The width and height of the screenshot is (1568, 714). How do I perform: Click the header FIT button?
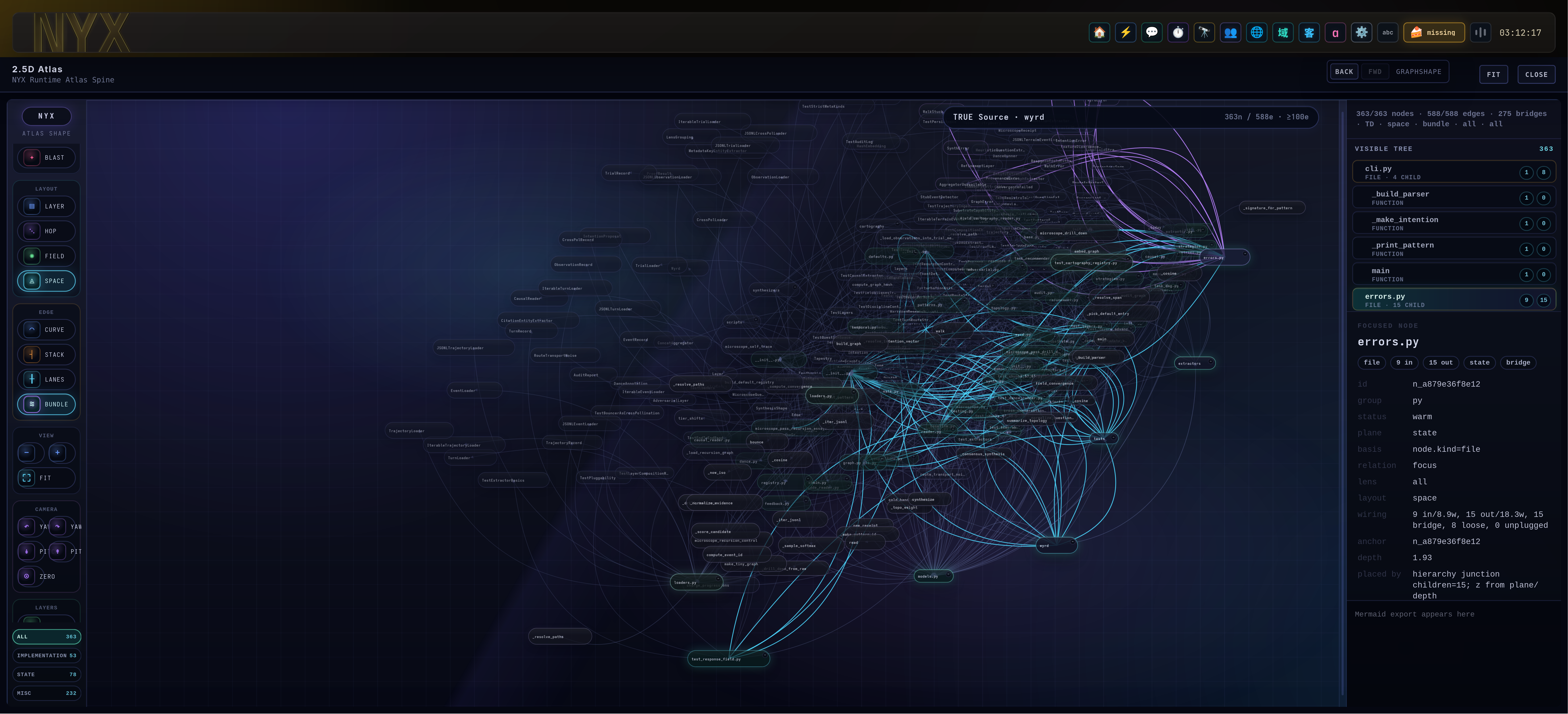(1493, 74)
